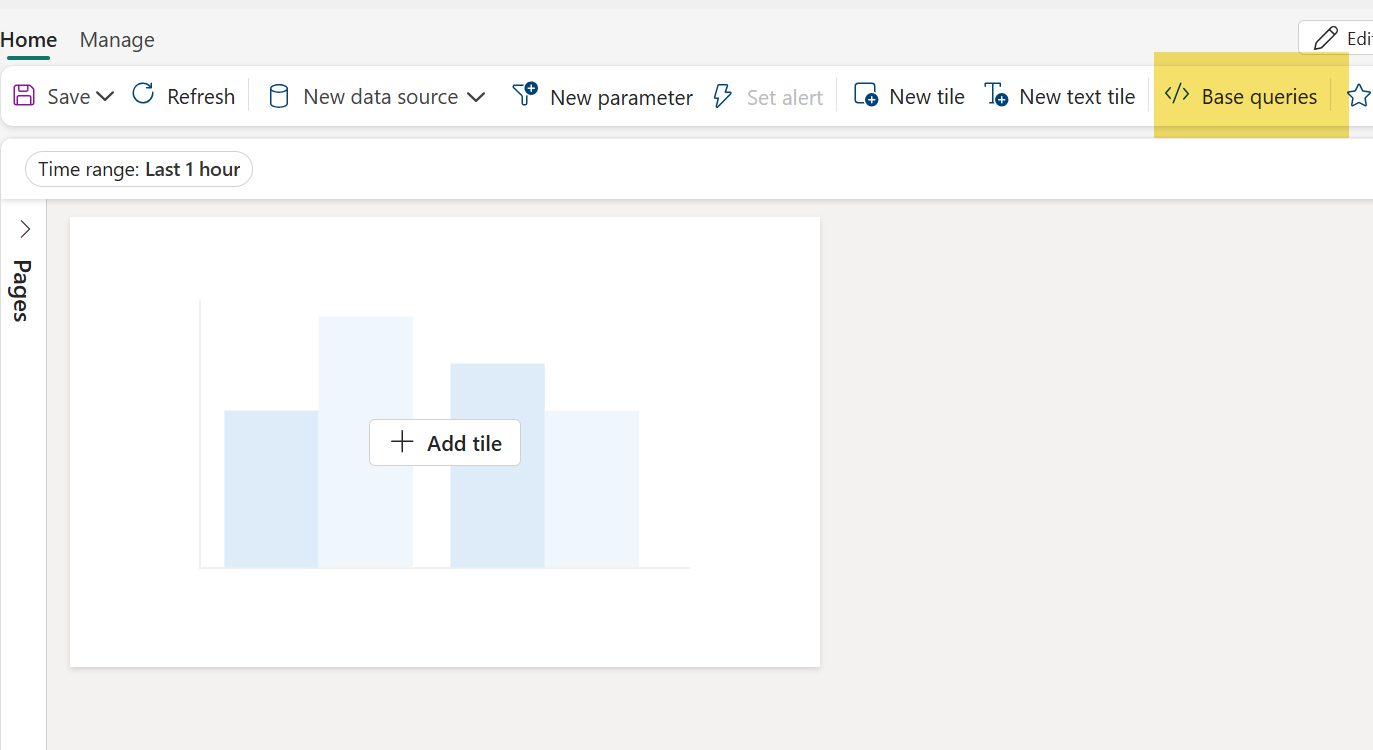Click the New data source cylinder icon

(x=280, y=97)
